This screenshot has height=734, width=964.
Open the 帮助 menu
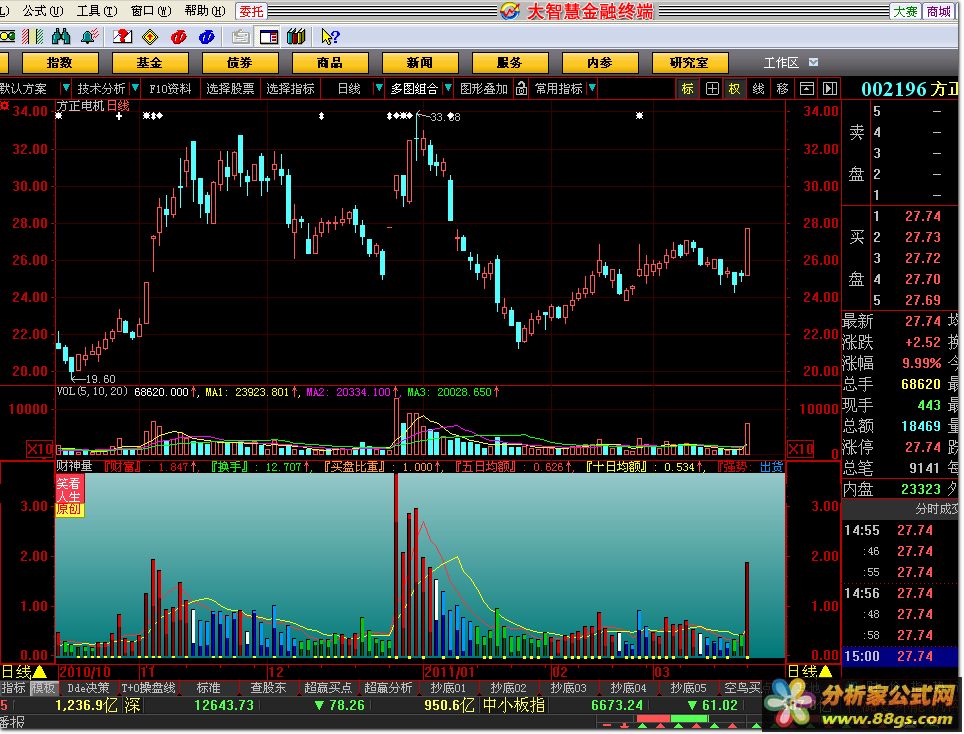(205, 10)
